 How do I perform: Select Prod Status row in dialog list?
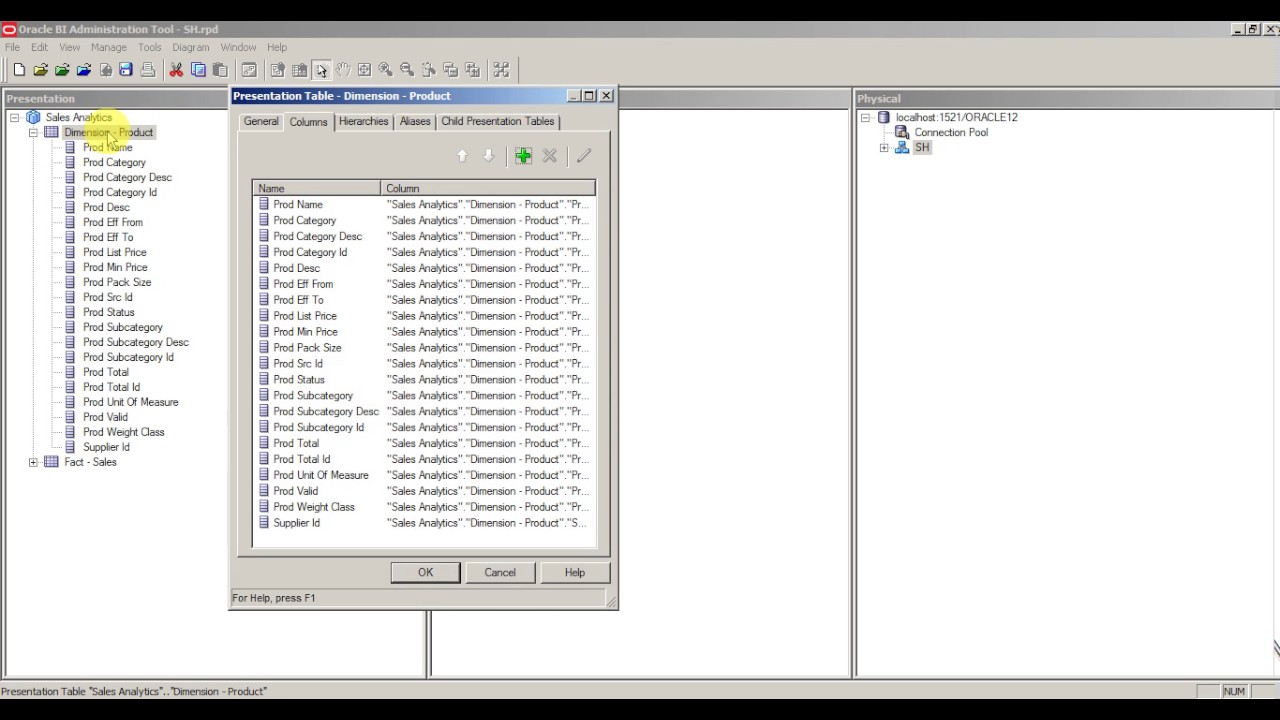425,380
